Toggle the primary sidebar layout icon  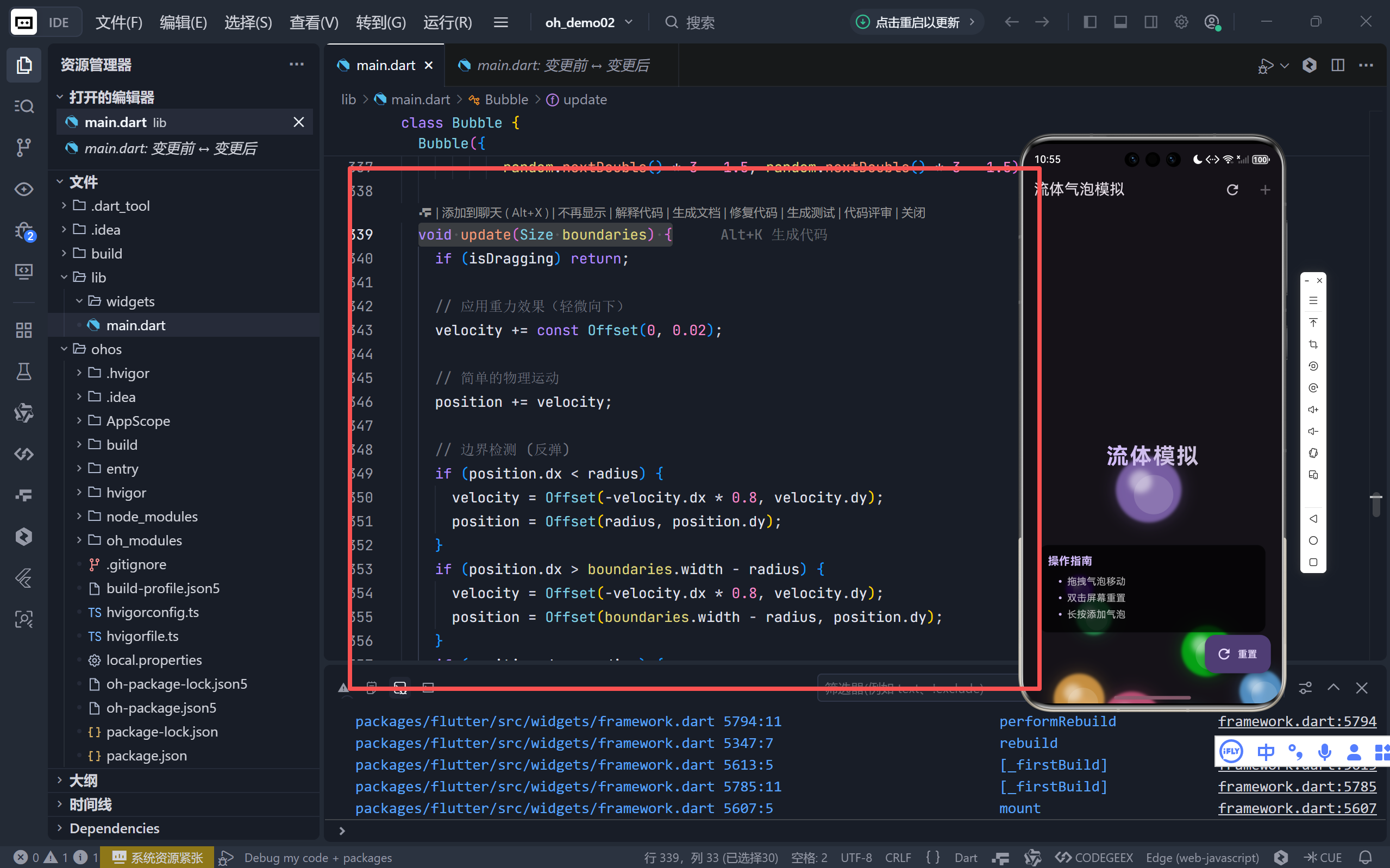coord(1090,22)
